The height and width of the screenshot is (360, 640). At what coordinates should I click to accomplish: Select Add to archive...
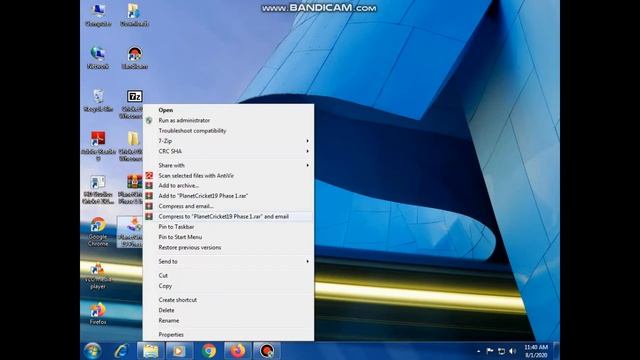click(228, 185)
